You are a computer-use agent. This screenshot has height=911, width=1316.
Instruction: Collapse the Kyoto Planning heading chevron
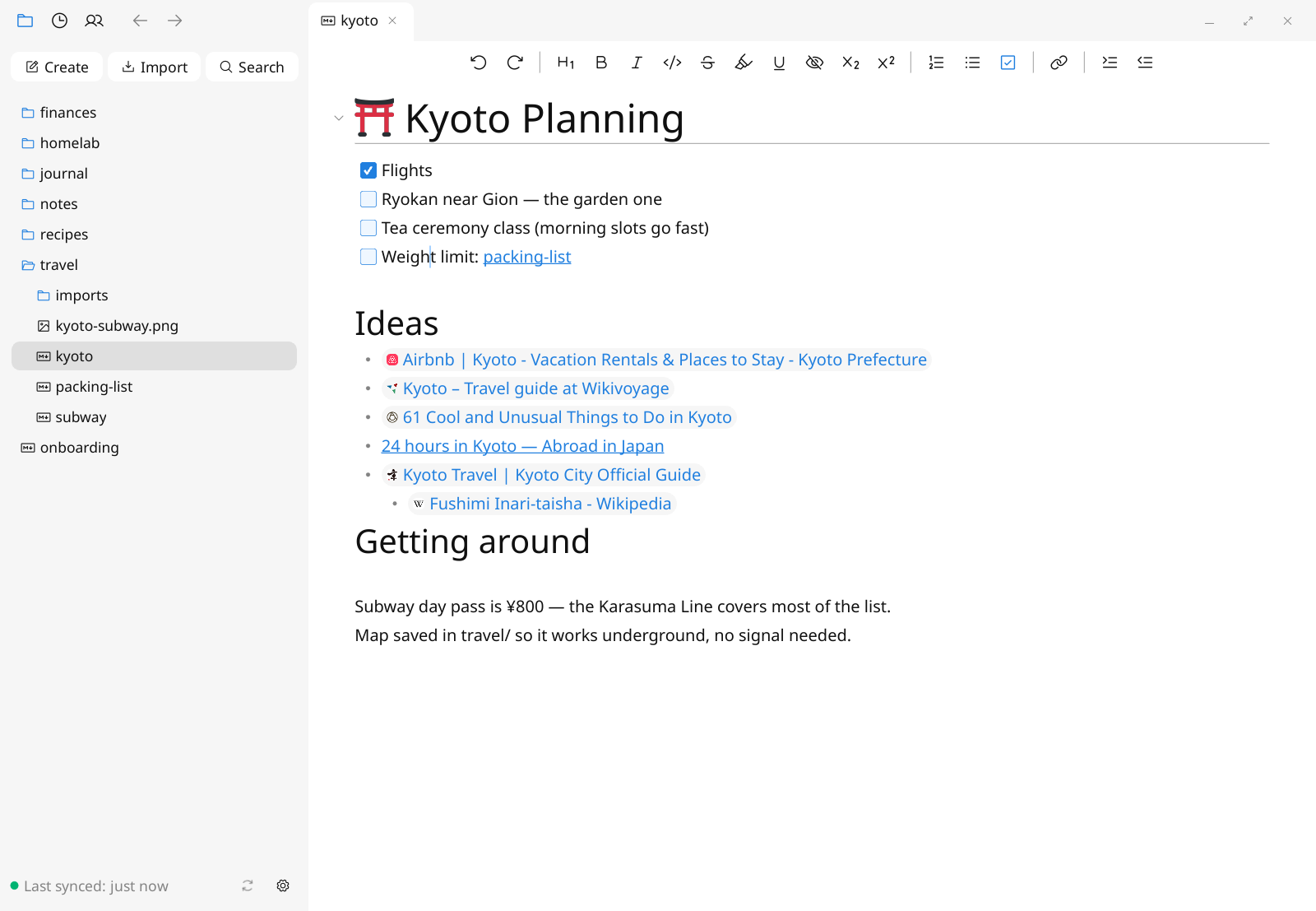click(x=338, y=119)
